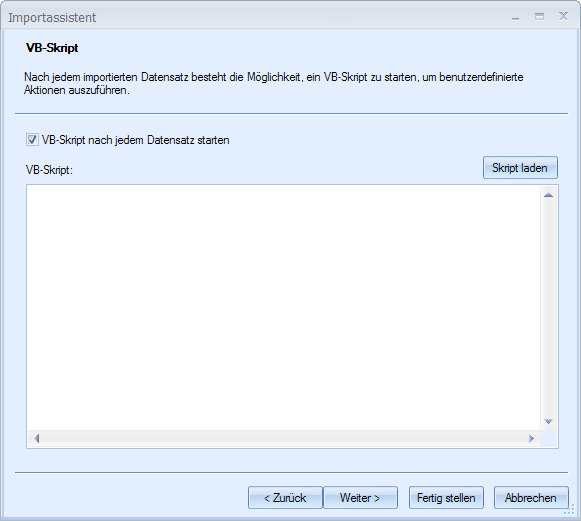
Task: Toggle 'VB-Skript nach jedem Datensatz starten' checkbox
Action: click(32, 140)
